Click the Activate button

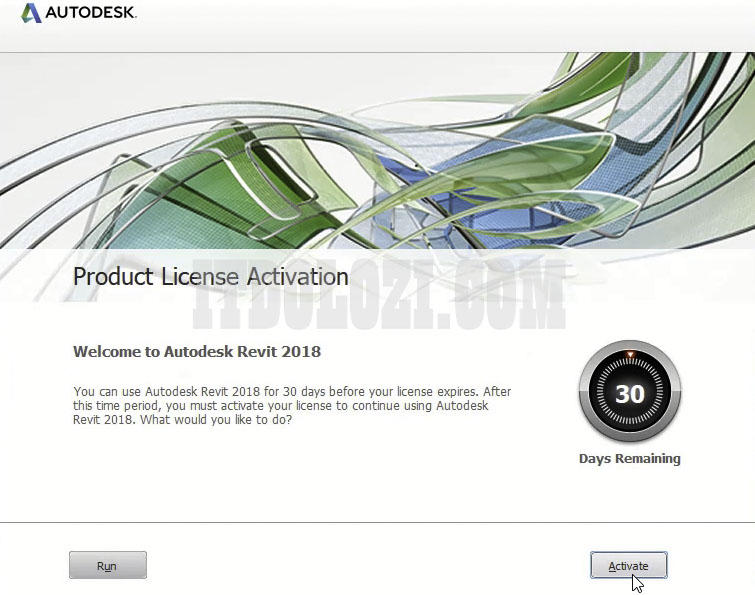pyautogui.click(x=628, y=566)
